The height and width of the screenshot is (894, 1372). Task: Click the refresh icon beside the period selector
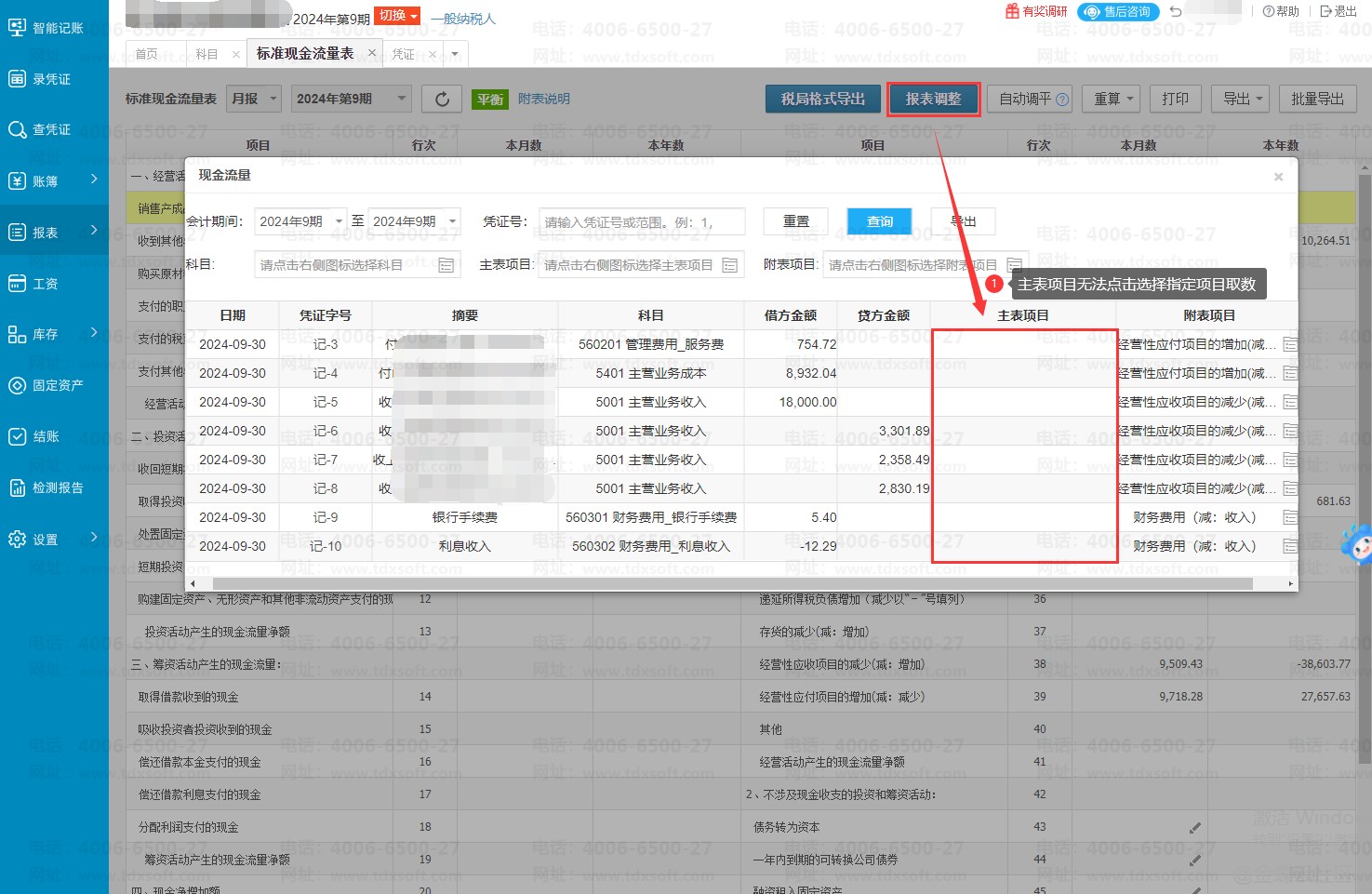pos(442,99)
